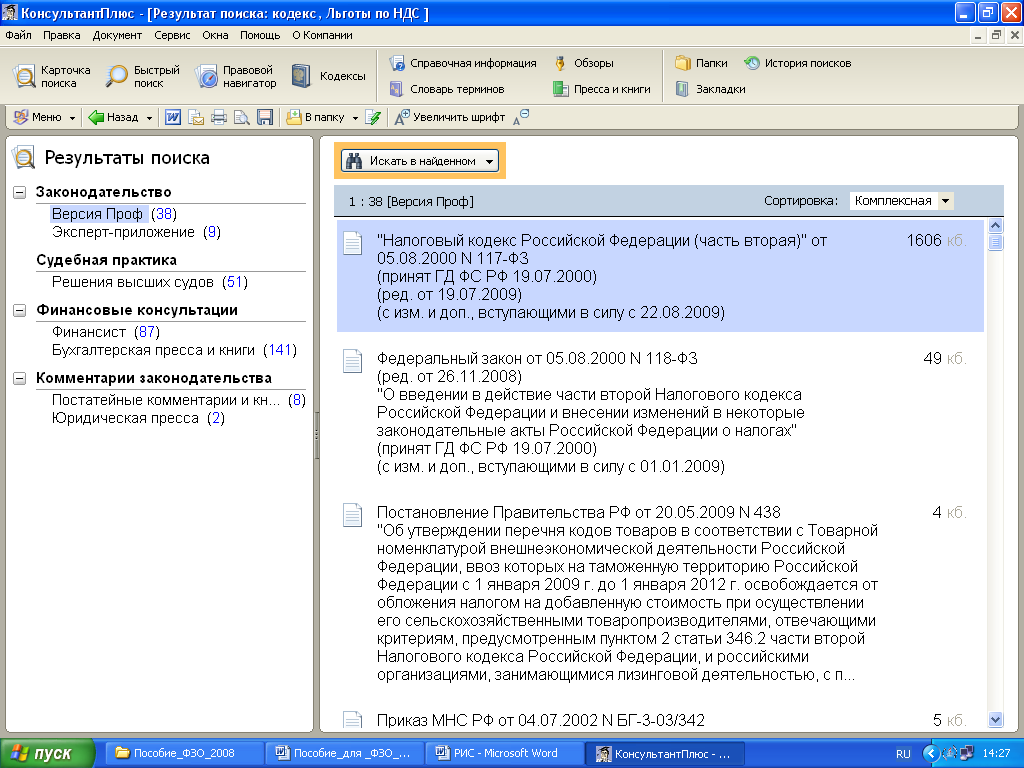Click the print toolbar icon
Screen dimensions: 1024x768
[x=219, y=118]
